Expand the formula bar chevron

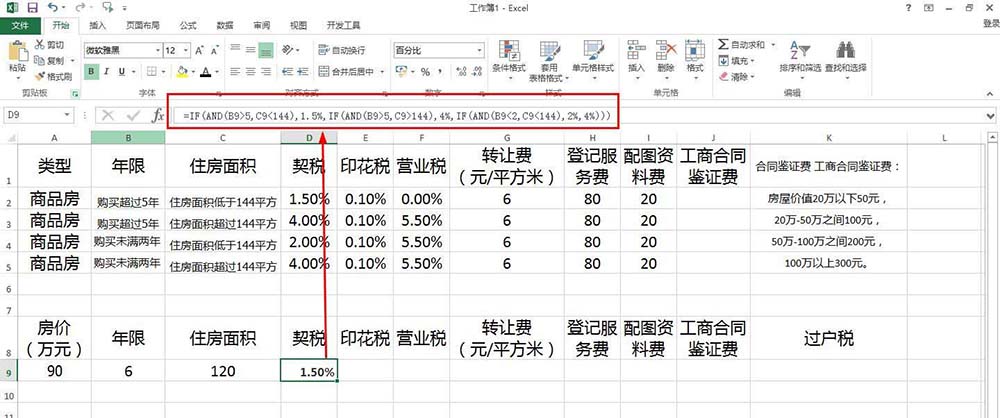click(990, 115)
